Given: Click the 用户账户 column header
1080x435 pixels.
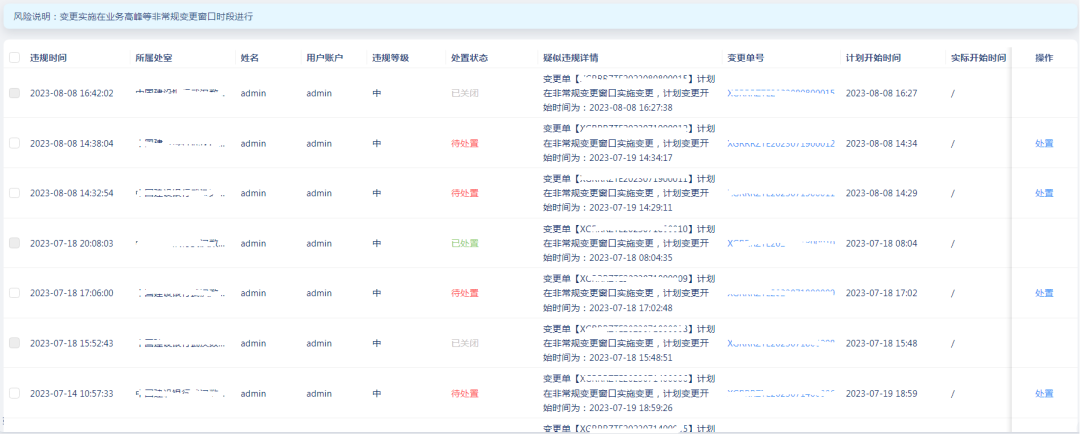Looking at the screenshot, I should click(x=324, y=59).
